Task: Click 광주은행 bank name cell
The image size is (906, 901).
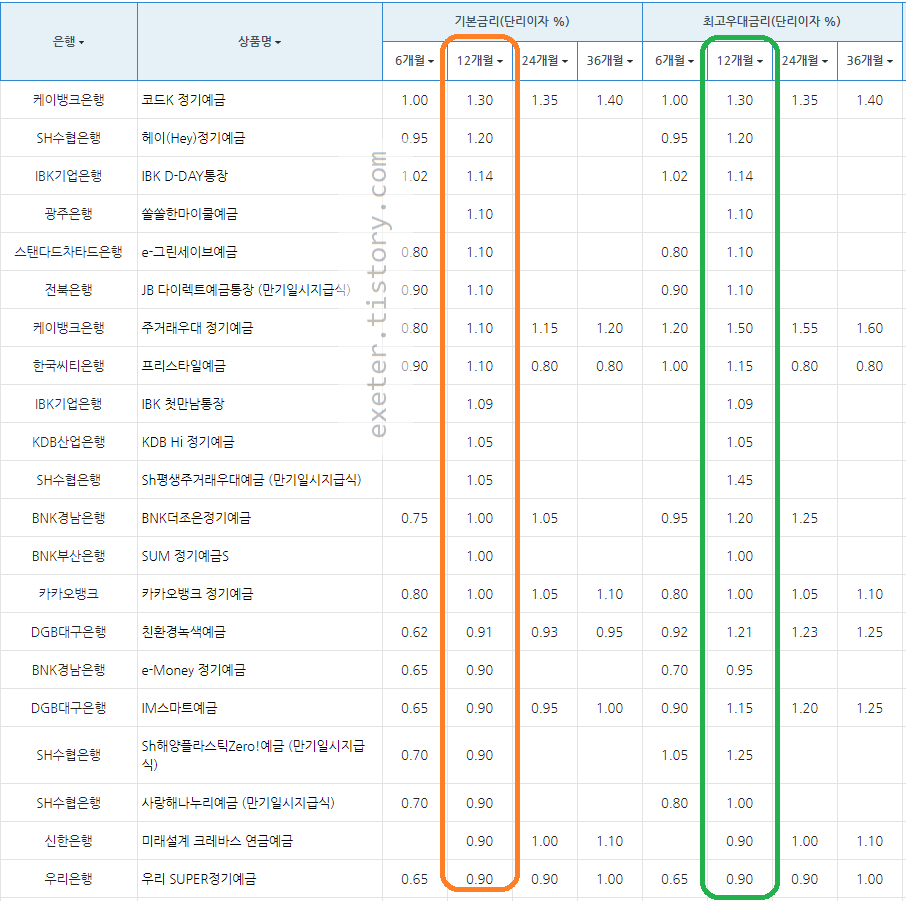Action: [68, 214]
